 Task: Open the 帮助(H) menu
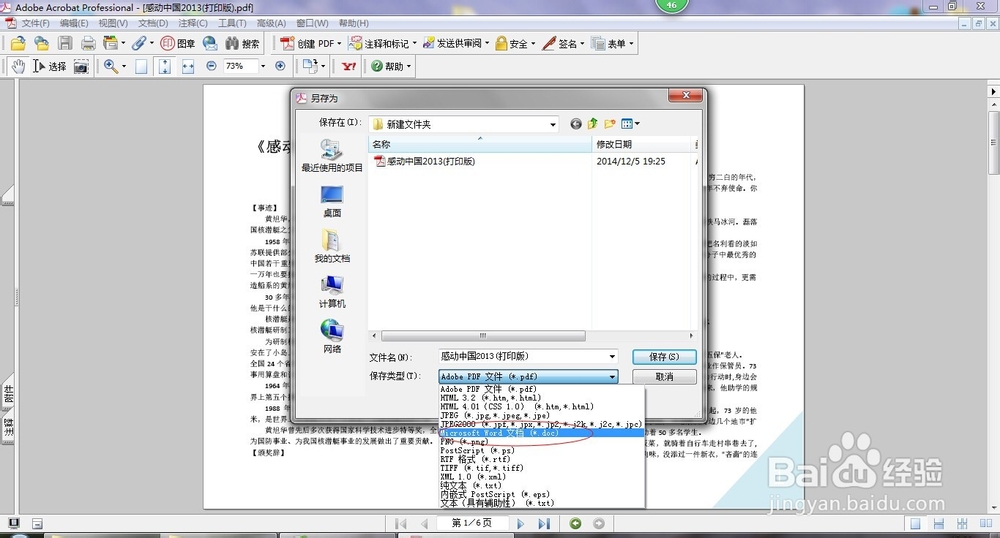click(353, 23)
